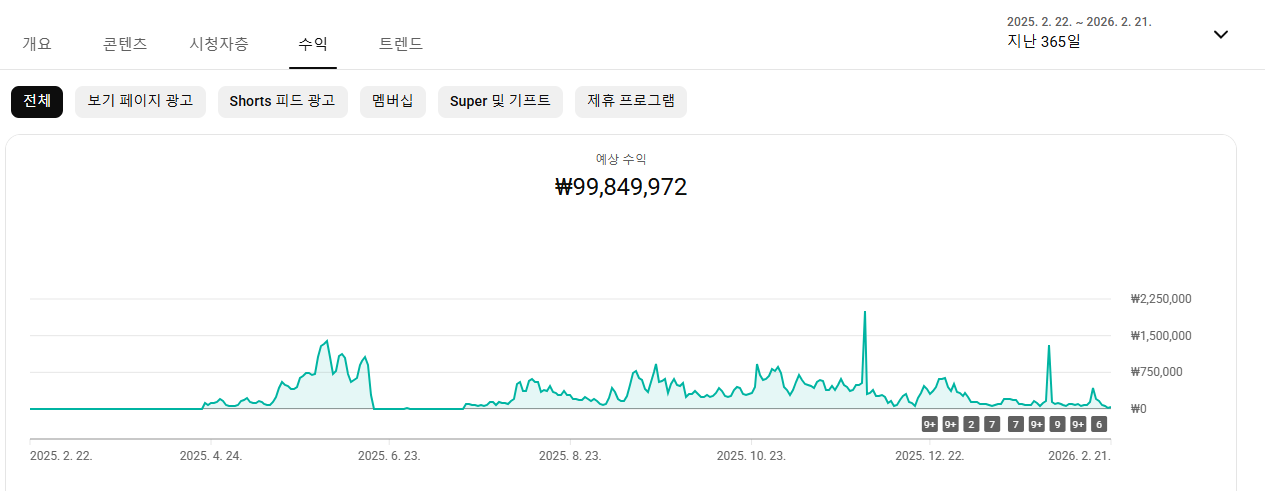Screen dimensions: 1265x491
Task: Choose the 제휴 프로그램 filter chip
Action: [x=631, y=101]
